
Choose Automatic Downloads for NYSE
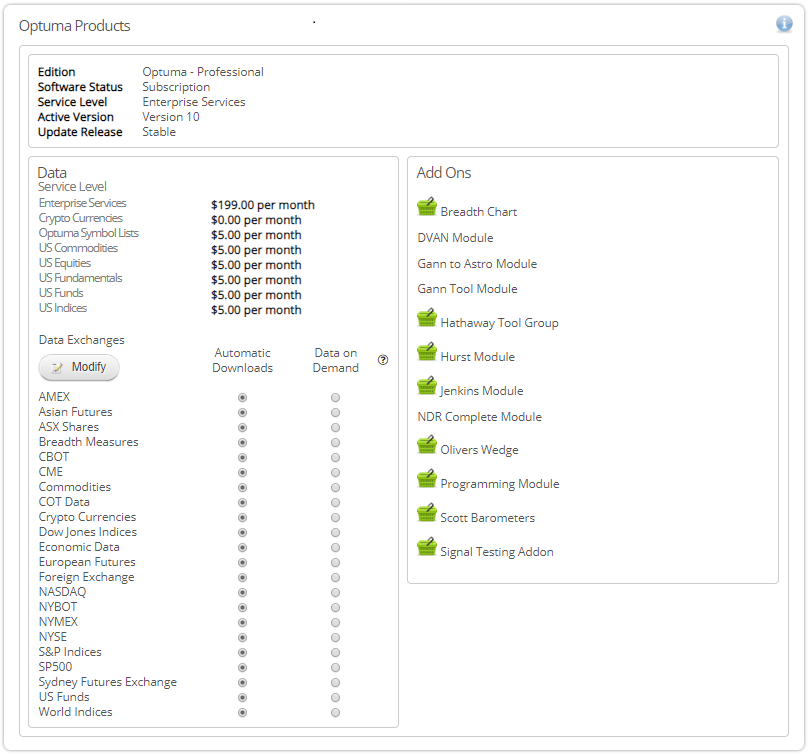(x=242, y=637)
